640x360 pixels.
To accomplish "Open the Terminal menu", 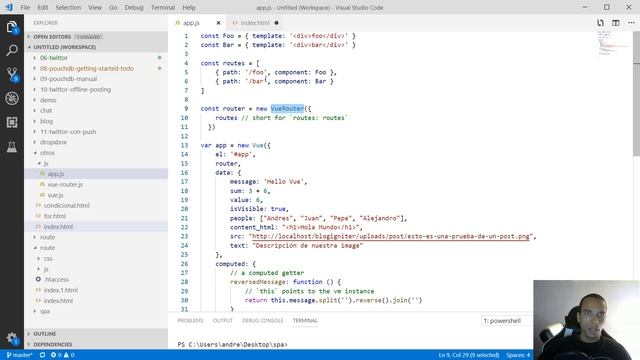I will (163, 7).
